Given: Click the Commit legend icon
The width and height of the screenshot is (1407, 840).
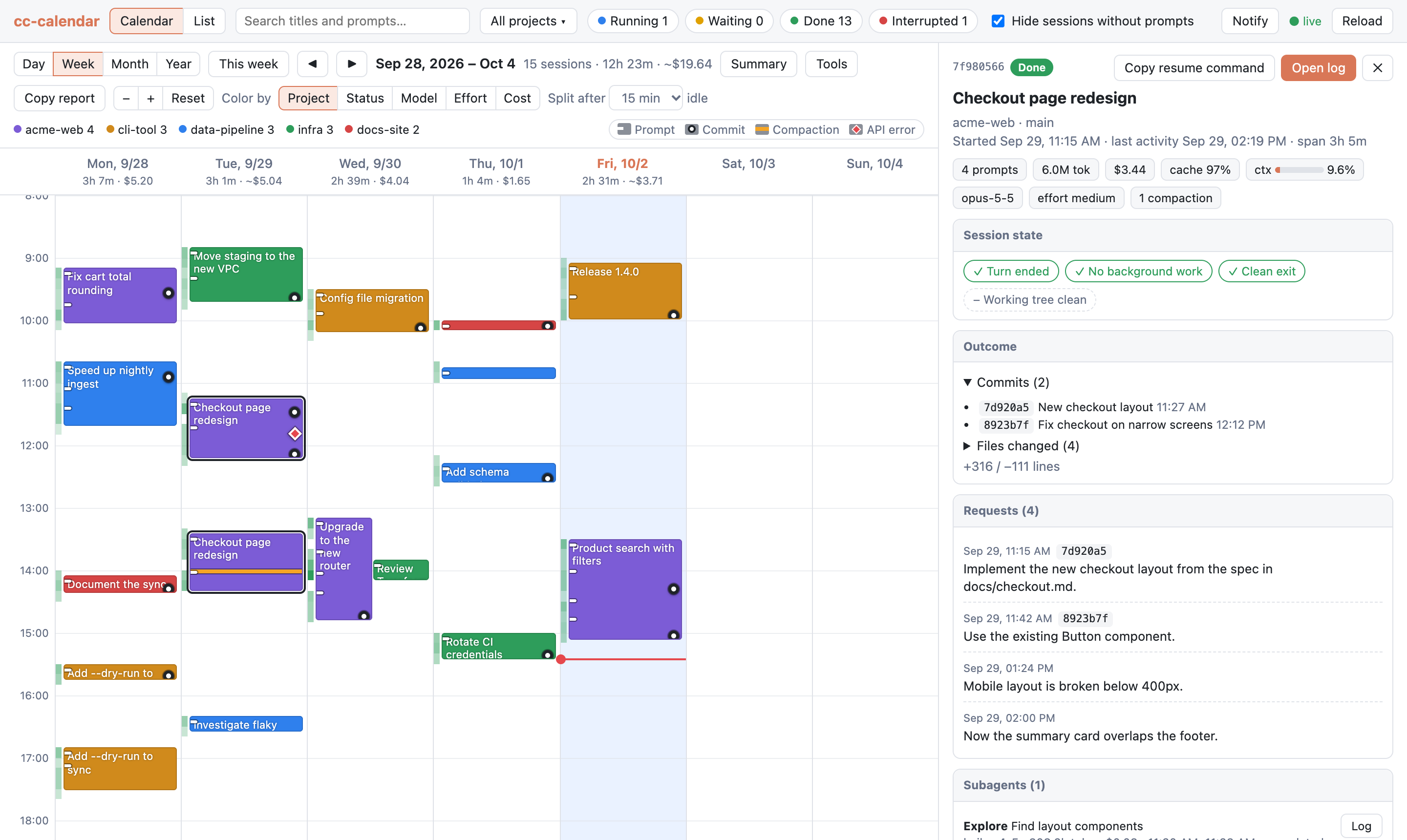Looking at the screenshot, I should [691, 129].
